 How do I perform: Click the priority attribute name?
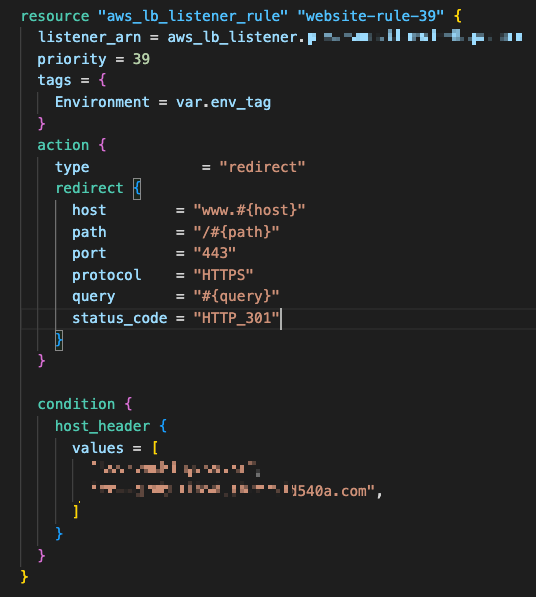click(x=72, y=59)
